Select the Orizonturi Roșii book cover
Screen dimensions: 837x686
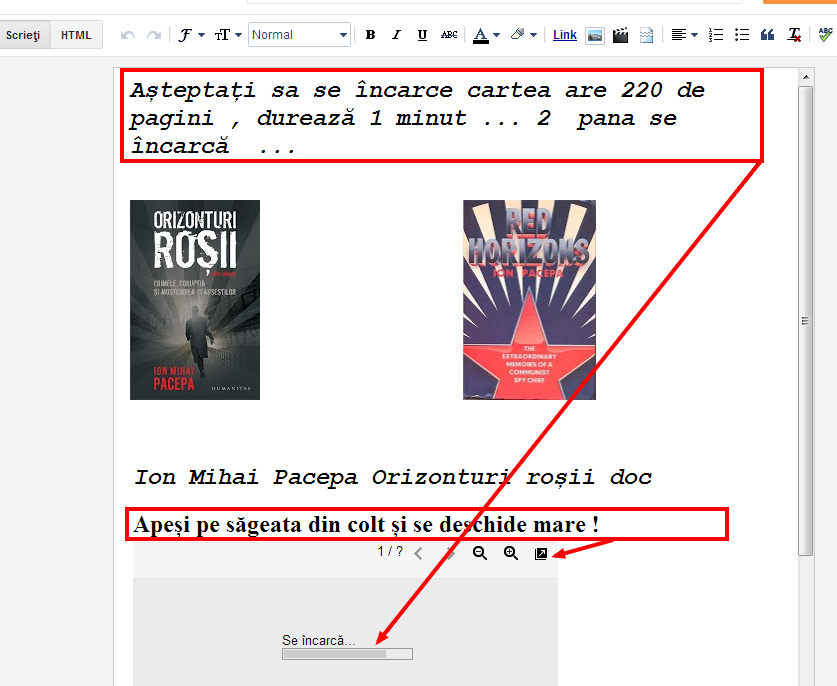point(195,299)
